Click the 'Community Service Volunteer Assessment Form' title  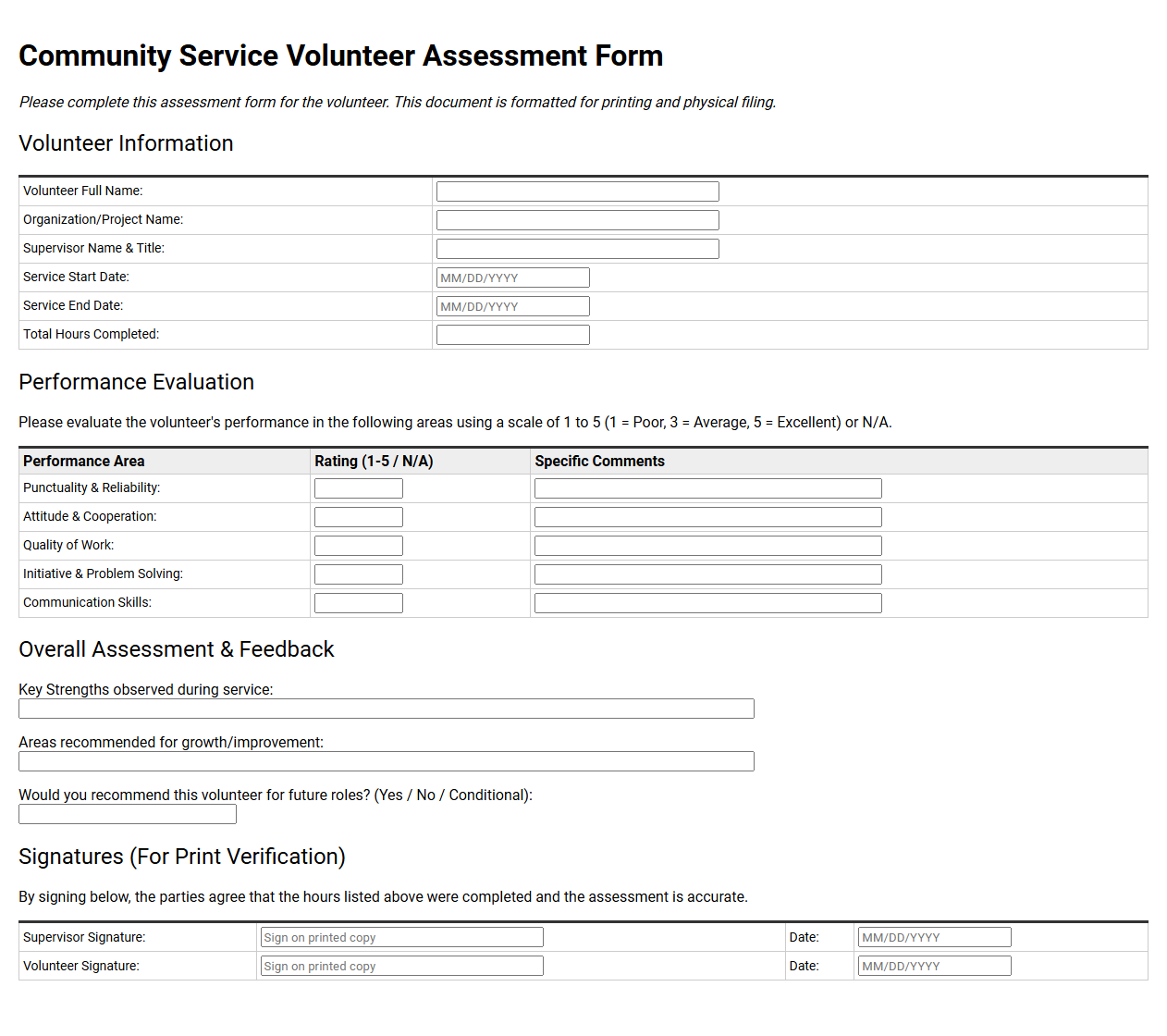tap(340, 55)
